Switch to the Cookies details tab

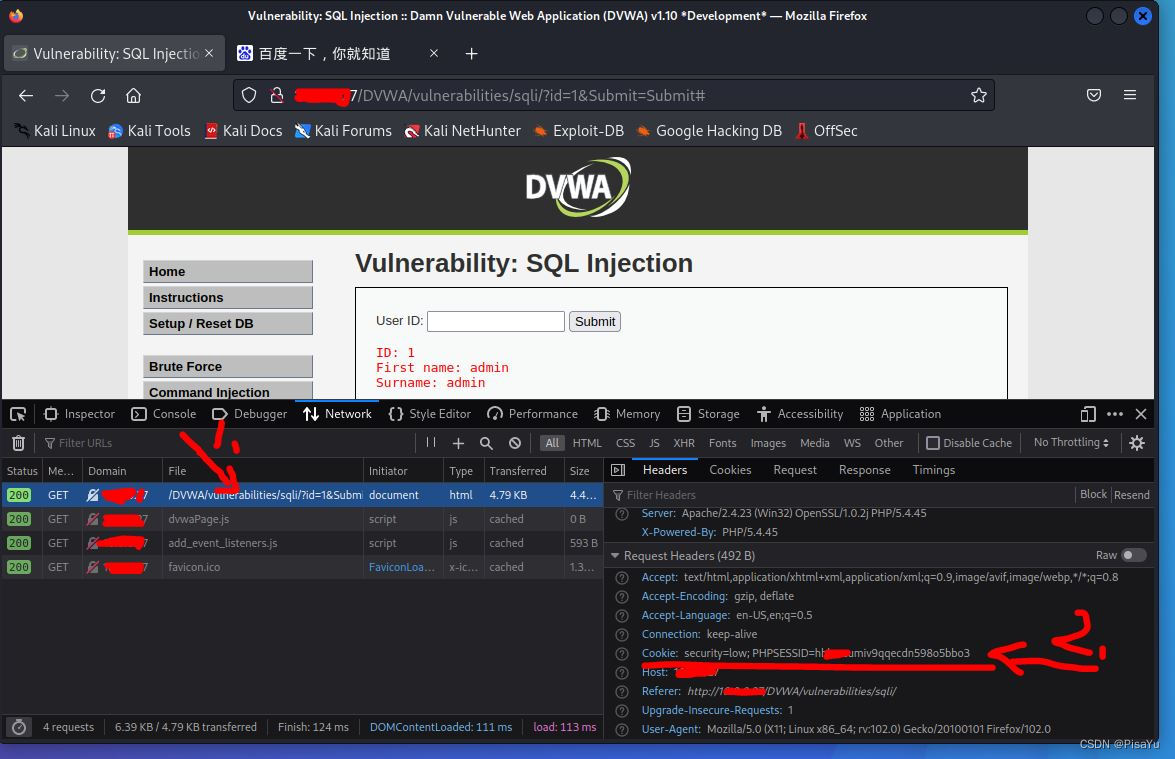click(730, 470)
